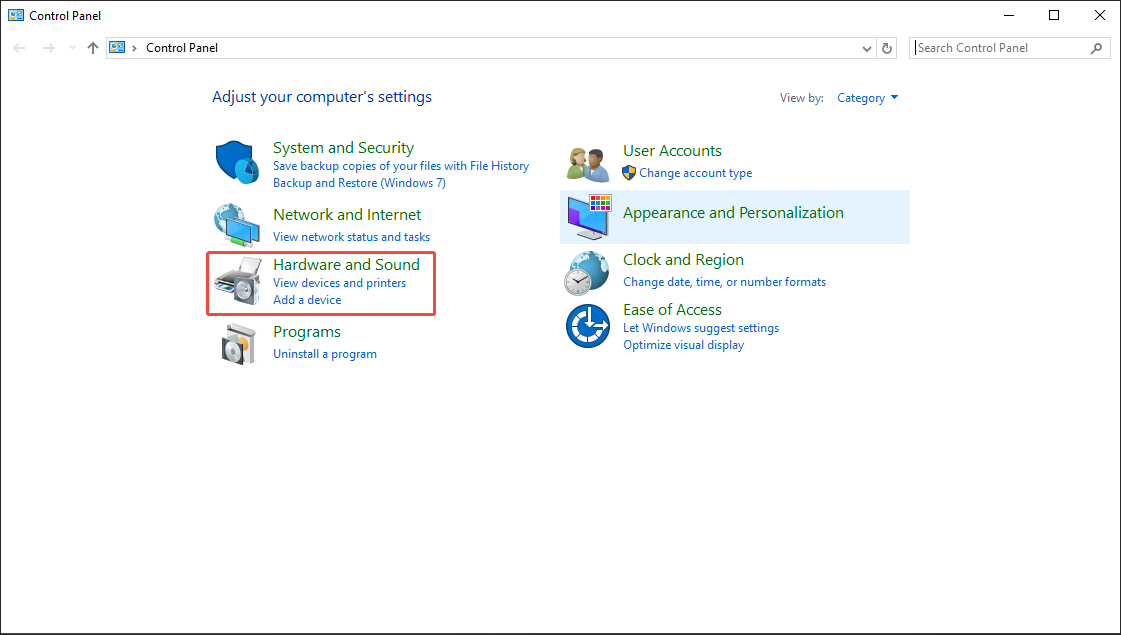Click View devices and printers
Screen dimensions: 1121x635
coord(339,282)
